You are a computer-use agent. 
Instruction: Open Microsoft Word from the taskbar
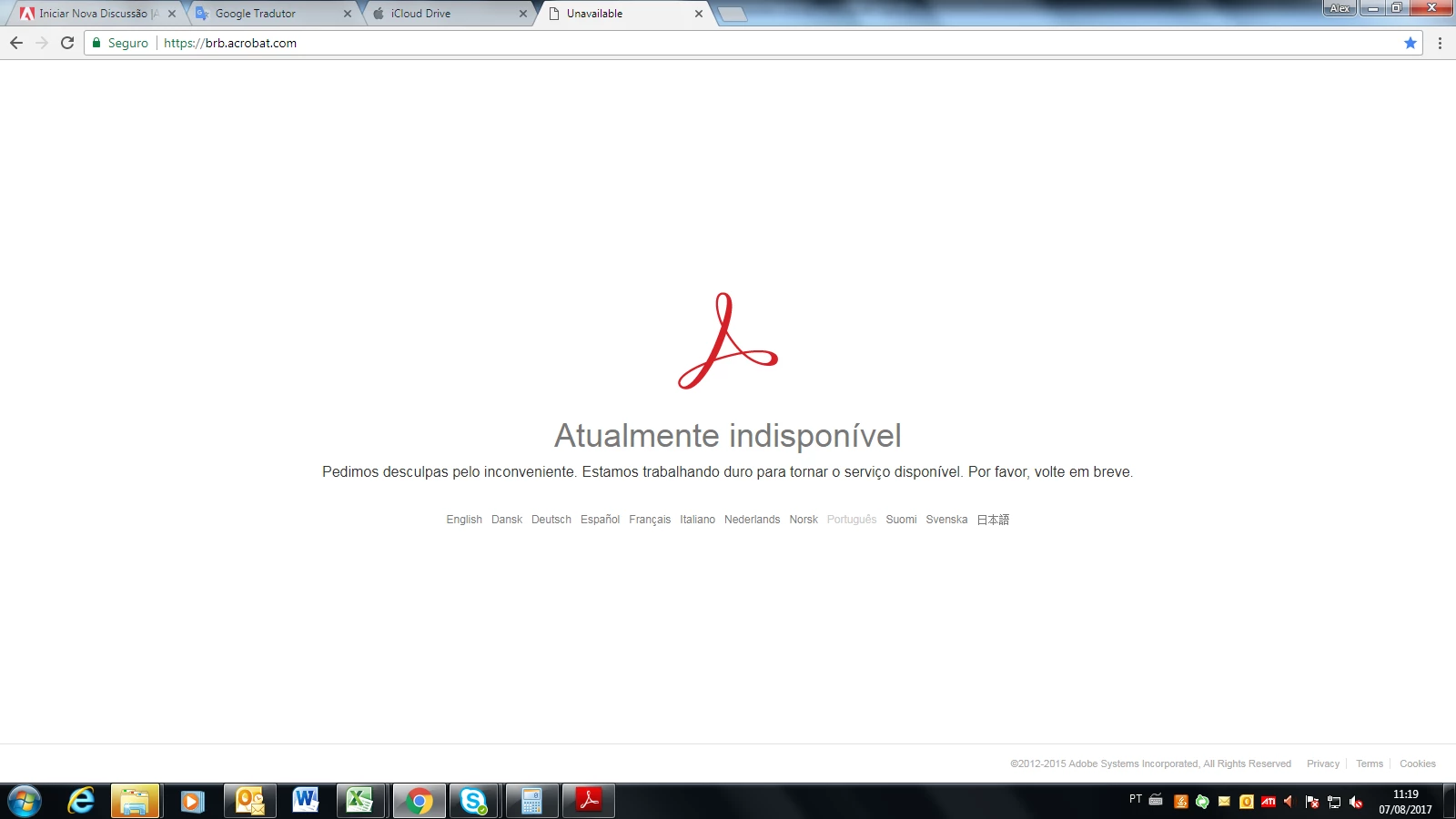point(306,801)
